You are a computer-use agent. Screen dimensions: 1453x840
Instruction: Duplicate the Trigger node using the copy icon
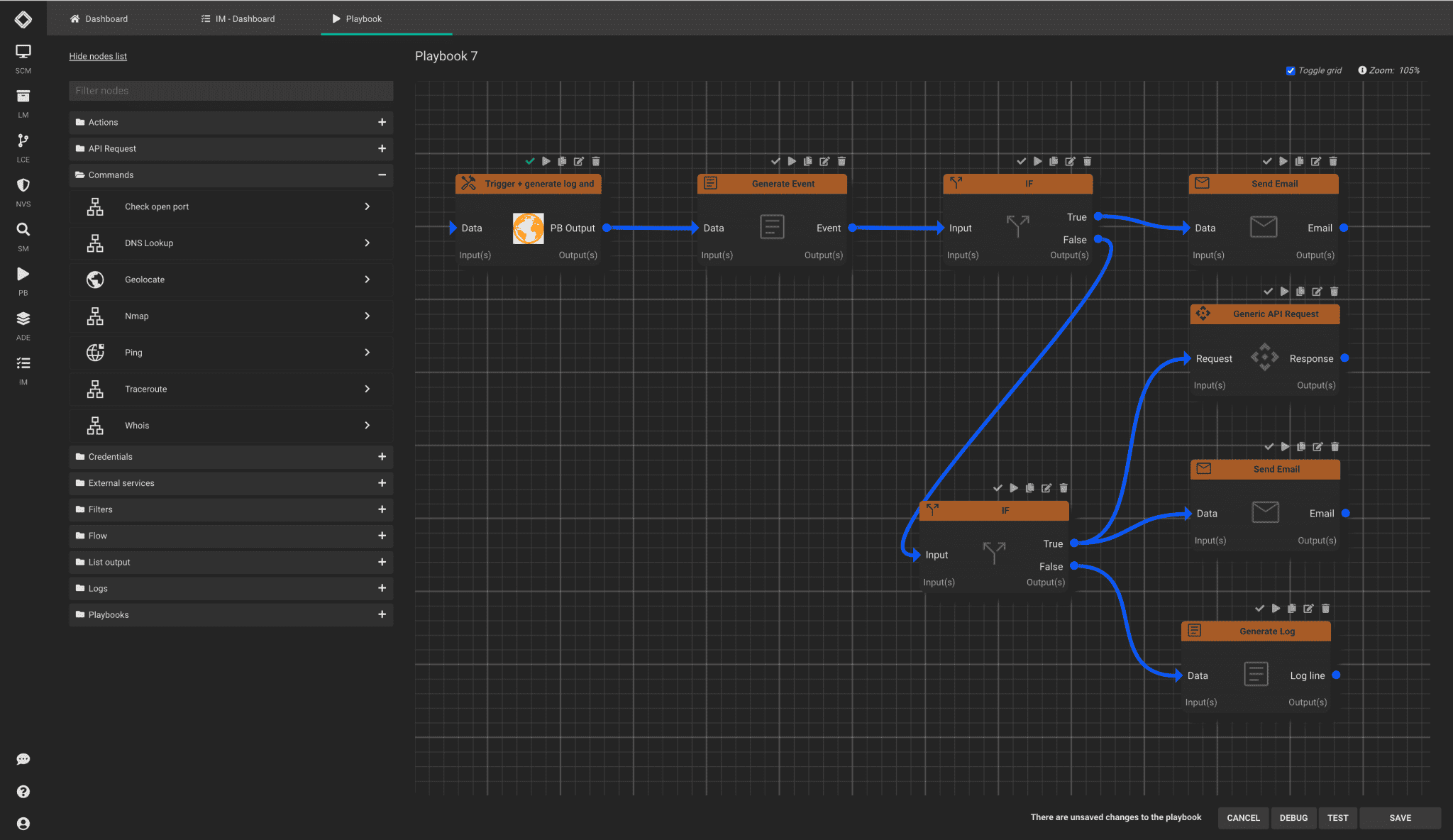[563, 161]
